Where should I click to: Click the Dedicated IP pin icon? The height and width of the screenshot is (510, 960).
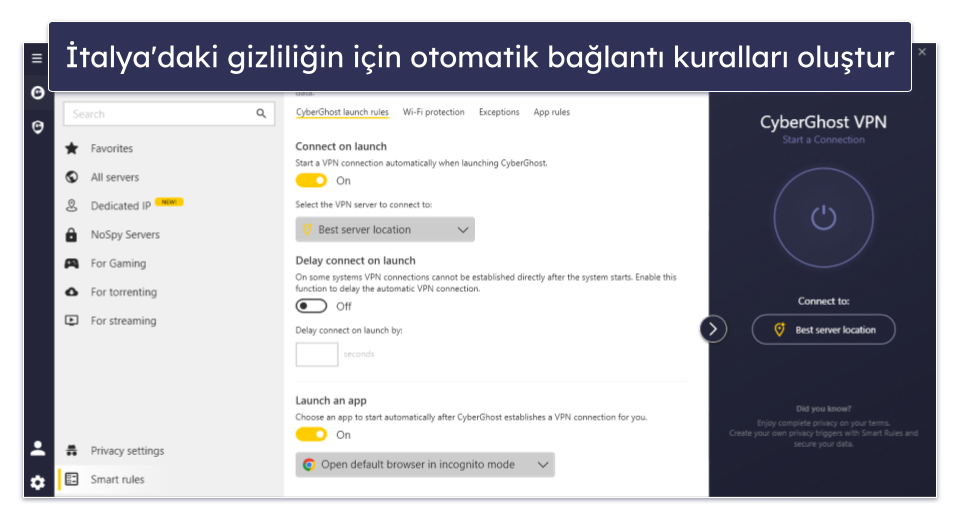click(x=72, y=206)
